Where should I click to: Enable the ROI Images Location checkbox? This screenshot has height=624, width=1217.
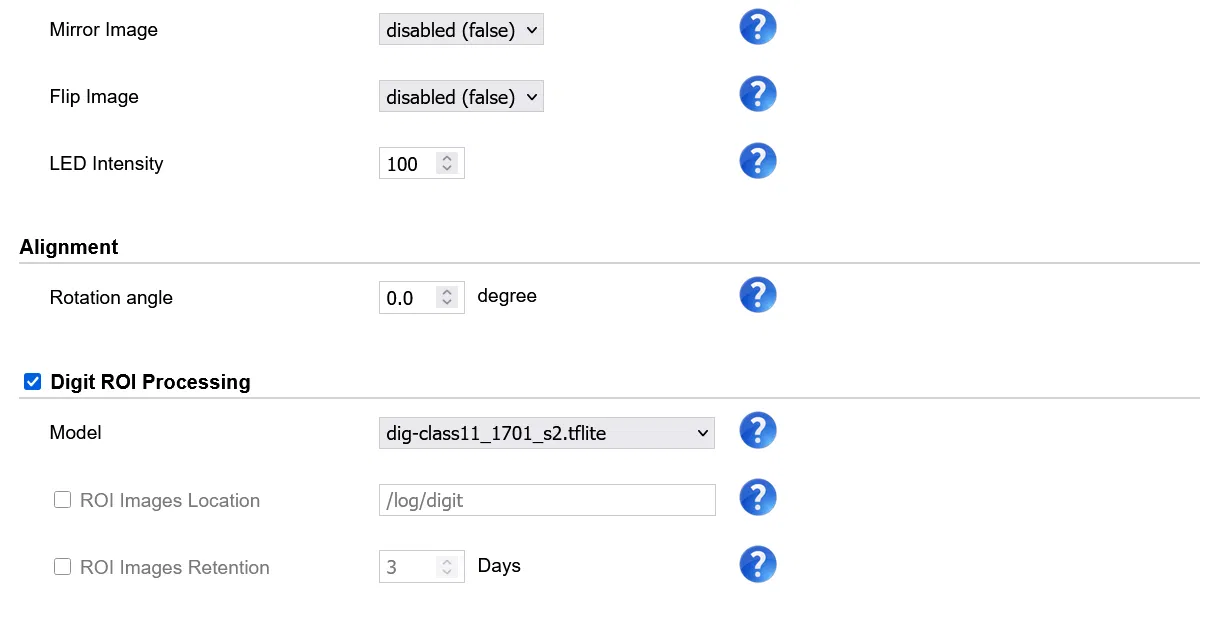coord(62,499)
